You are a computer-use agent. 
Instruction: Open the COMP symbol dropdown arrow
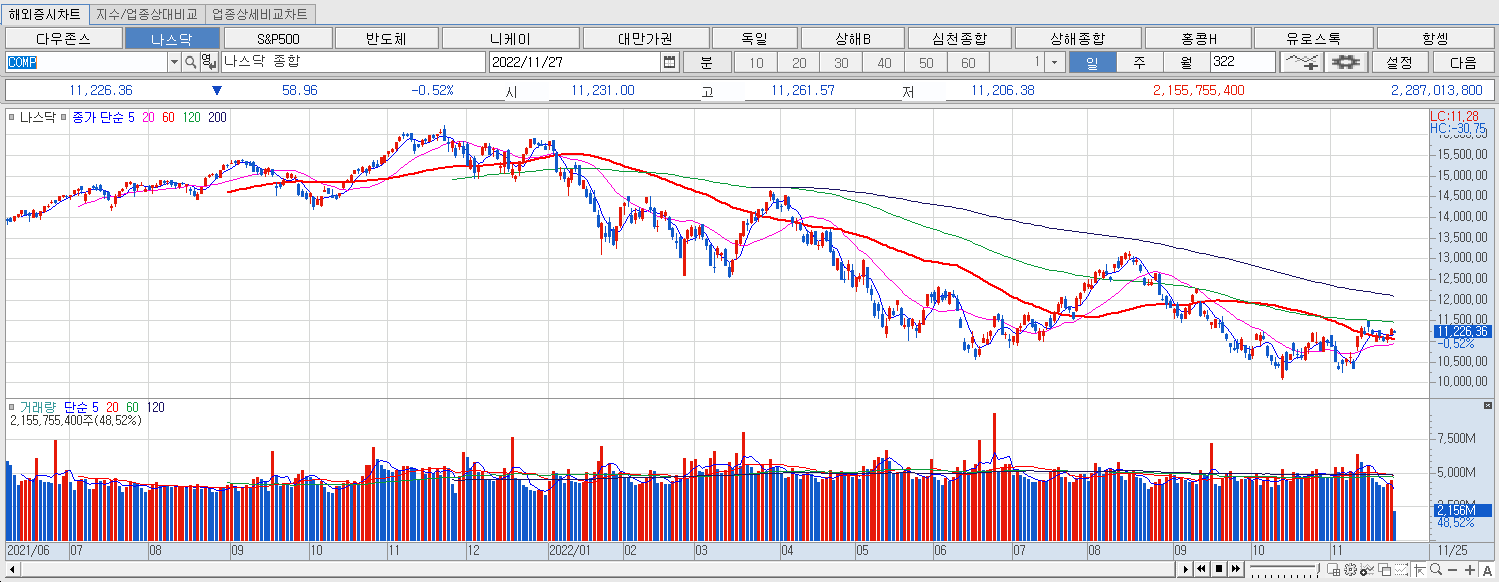174,62
